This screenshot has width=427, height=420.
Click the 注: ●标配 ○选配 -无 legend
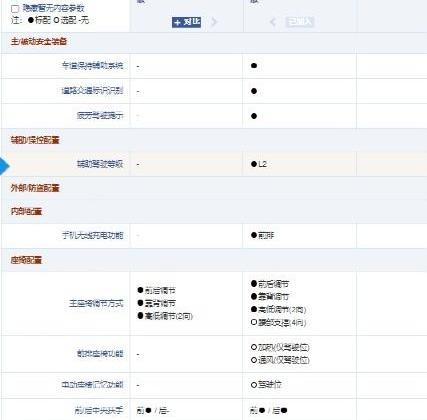tap(50, 20)
